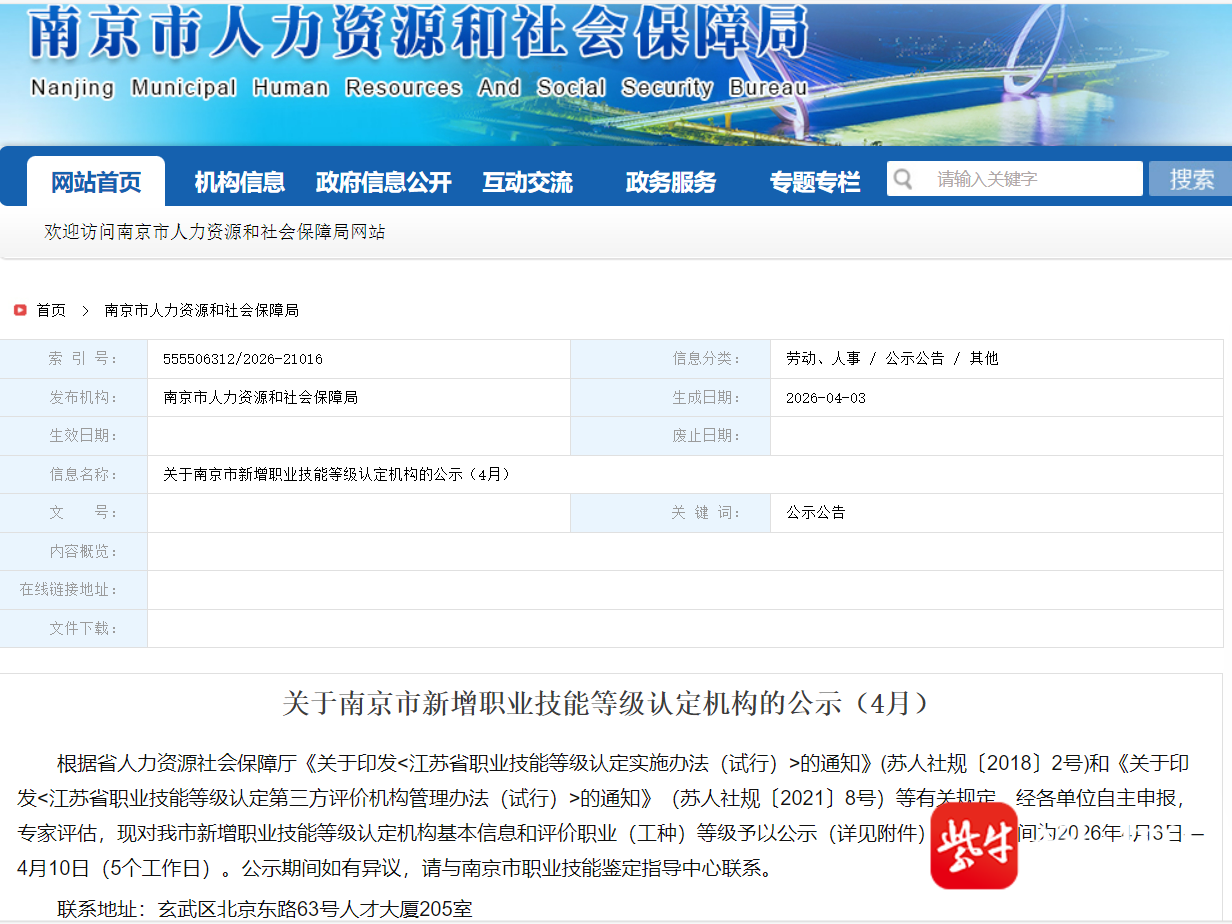Select 互动交流 in the navigation bar
The image size is (1232, 924).
527,182
